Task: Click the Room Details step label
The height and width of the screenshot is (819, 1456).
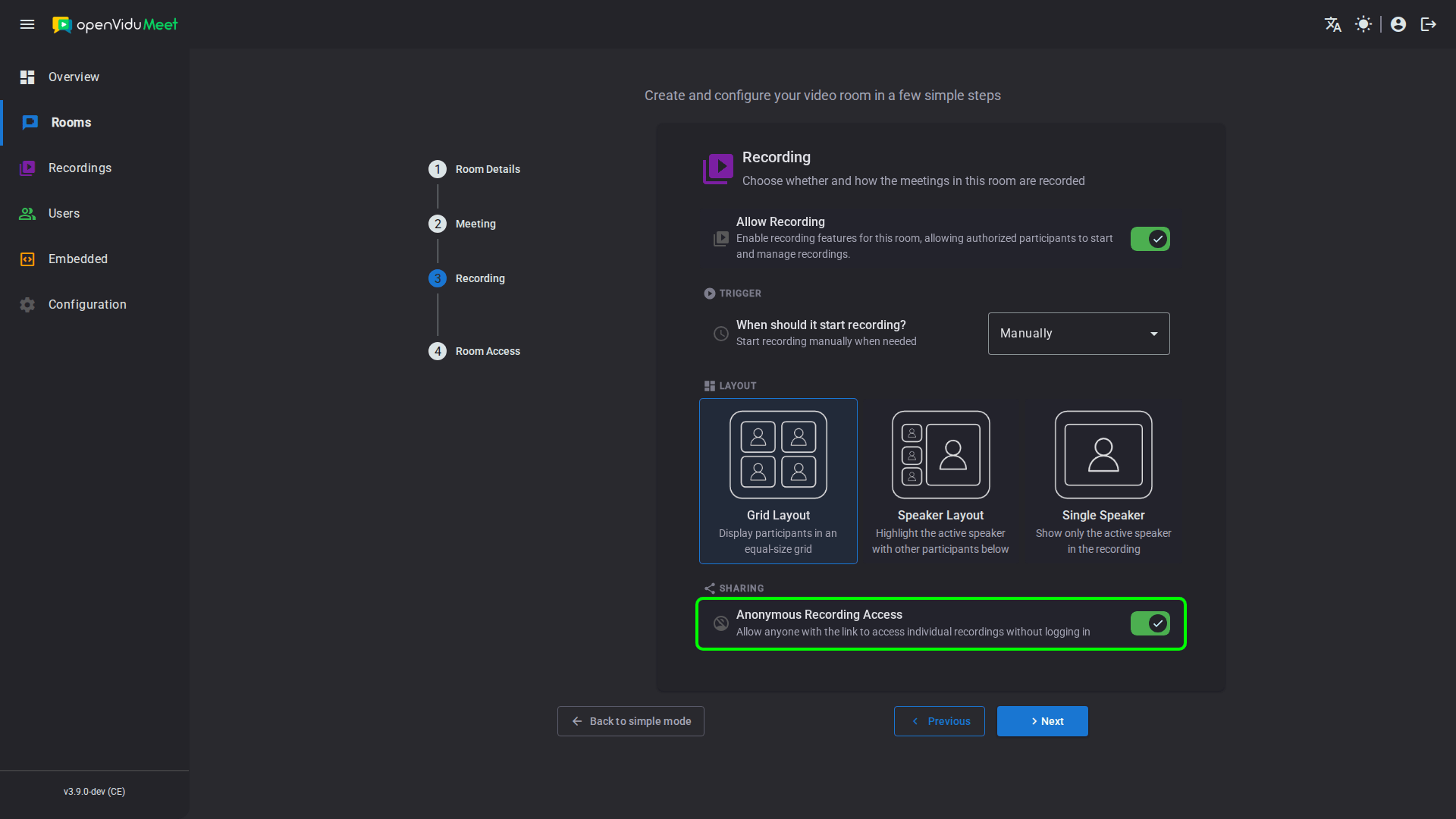Action: tap(488, 169)
